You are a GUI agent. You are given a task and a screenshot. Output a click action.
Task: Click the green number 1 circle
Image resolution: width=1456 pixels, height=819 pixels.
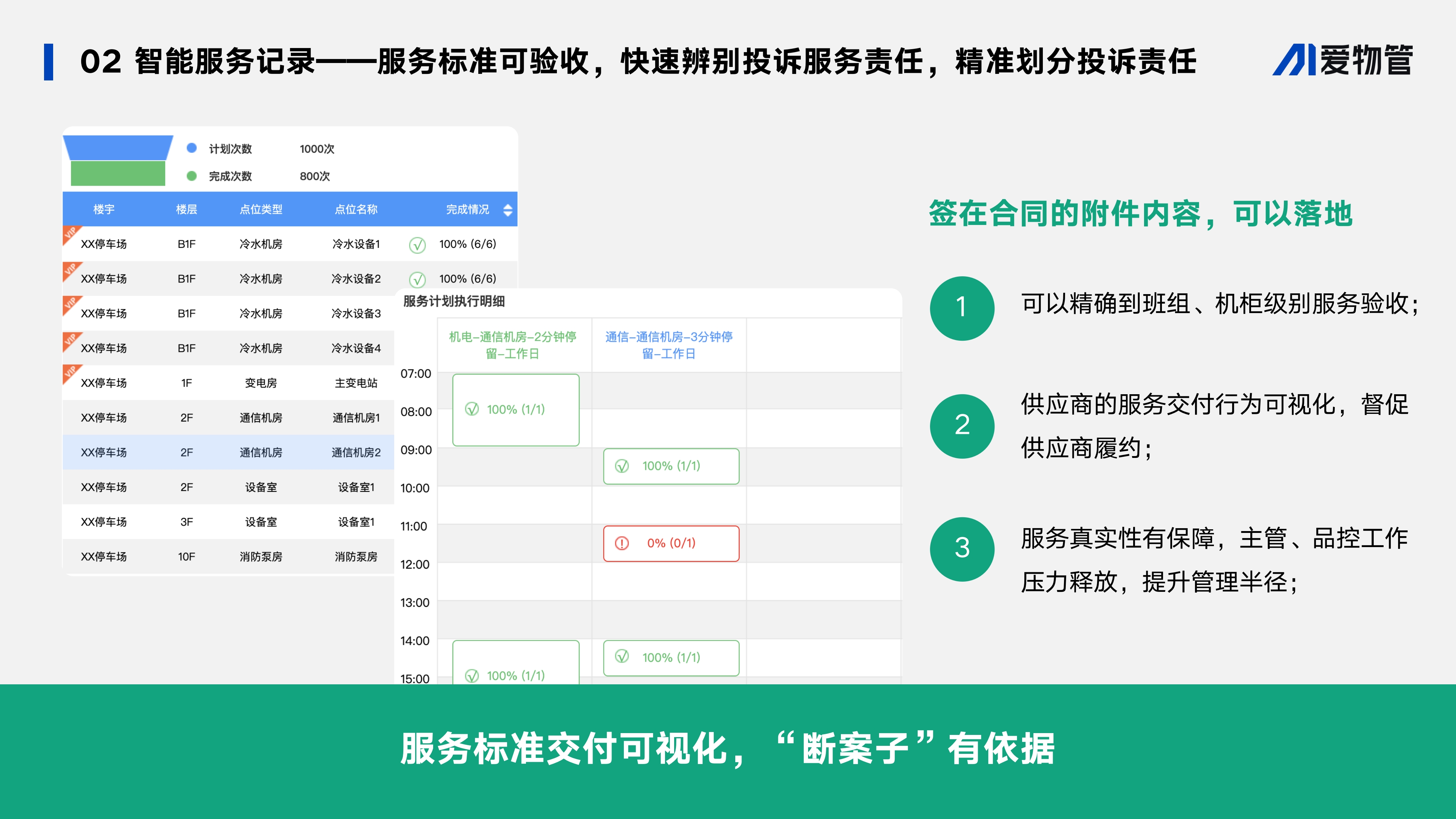962,308
